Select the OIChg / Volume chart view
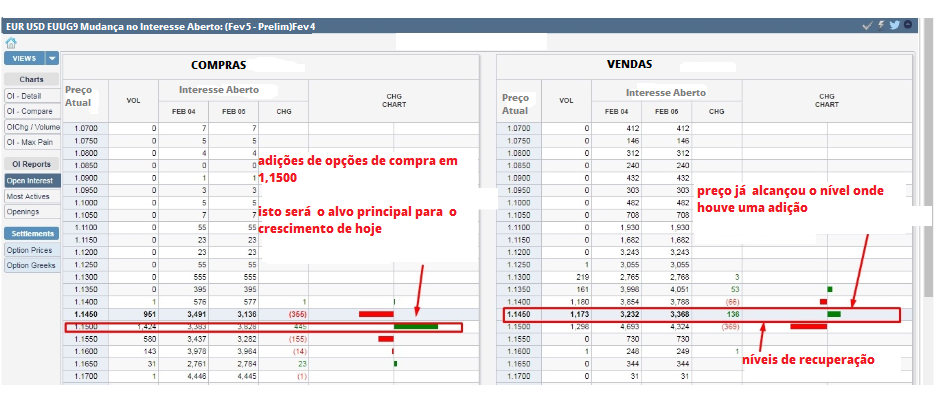Viewport: 943px width, 395px height. (x=32, y=127)
